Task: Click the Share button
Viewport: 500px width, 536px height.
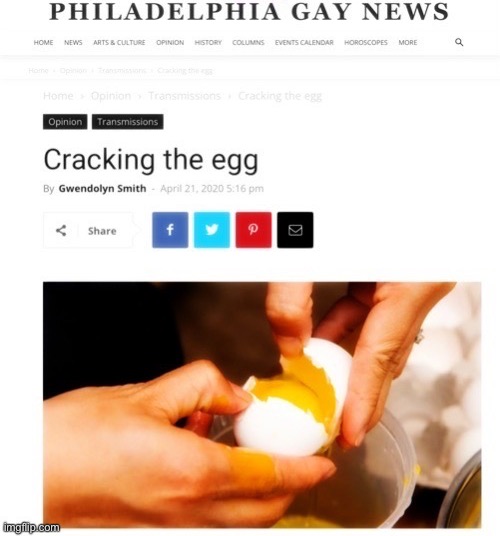Action: click(x=88, y=230)
